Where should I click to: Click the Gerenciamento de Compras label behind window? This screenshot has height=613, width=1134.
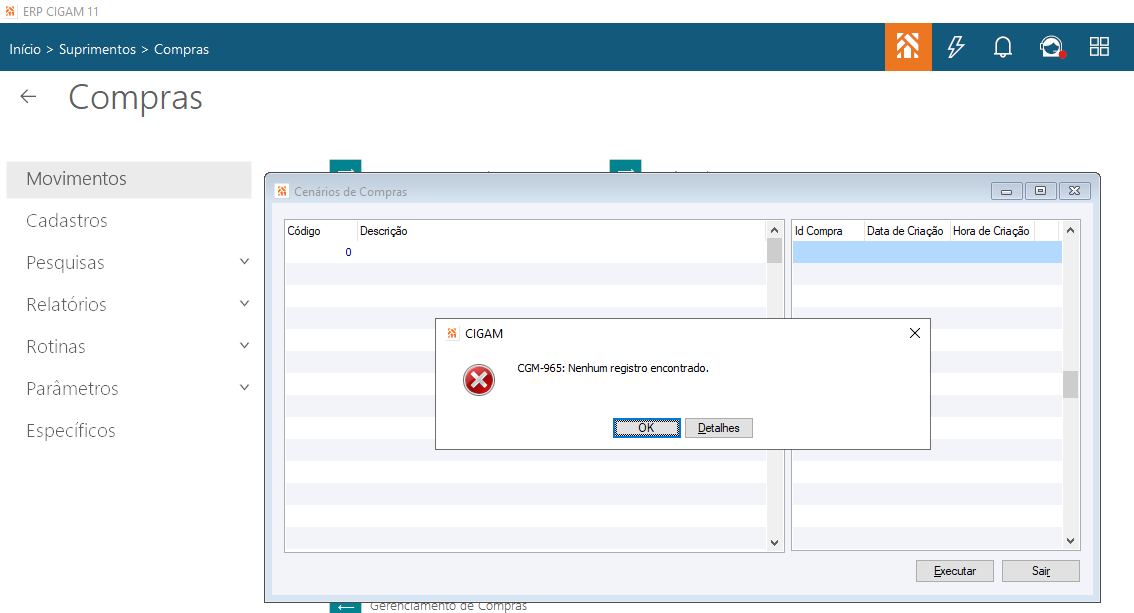448,606
